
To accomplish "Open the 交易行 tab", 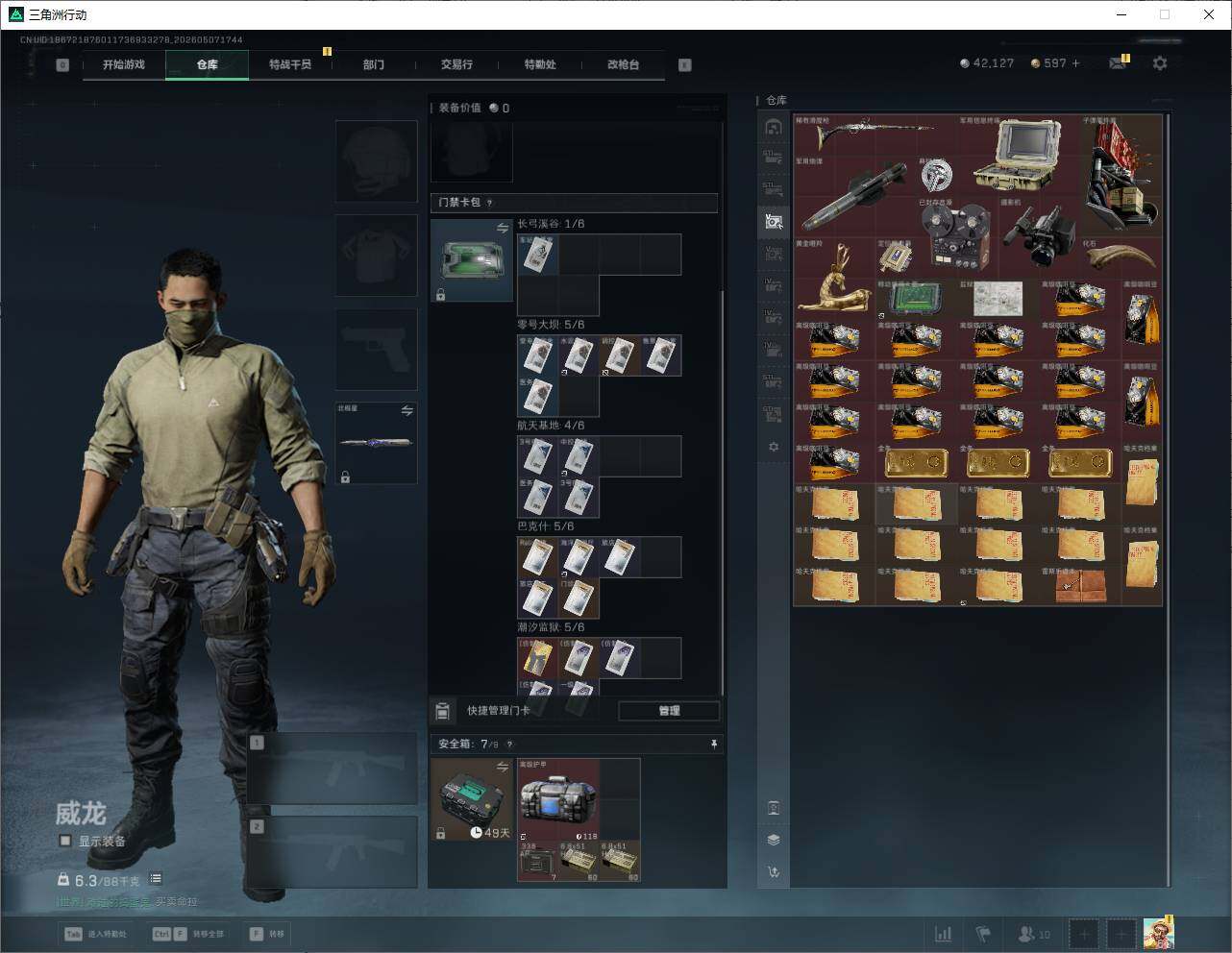I will 456,64.
